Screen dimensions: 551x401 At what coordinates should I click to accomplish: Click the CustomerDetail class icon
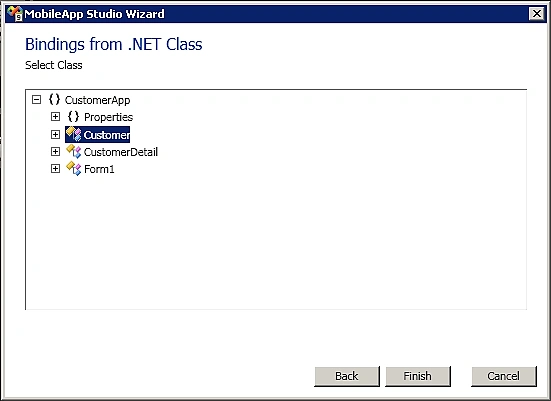pyautogui.click(x=74, y=151)
